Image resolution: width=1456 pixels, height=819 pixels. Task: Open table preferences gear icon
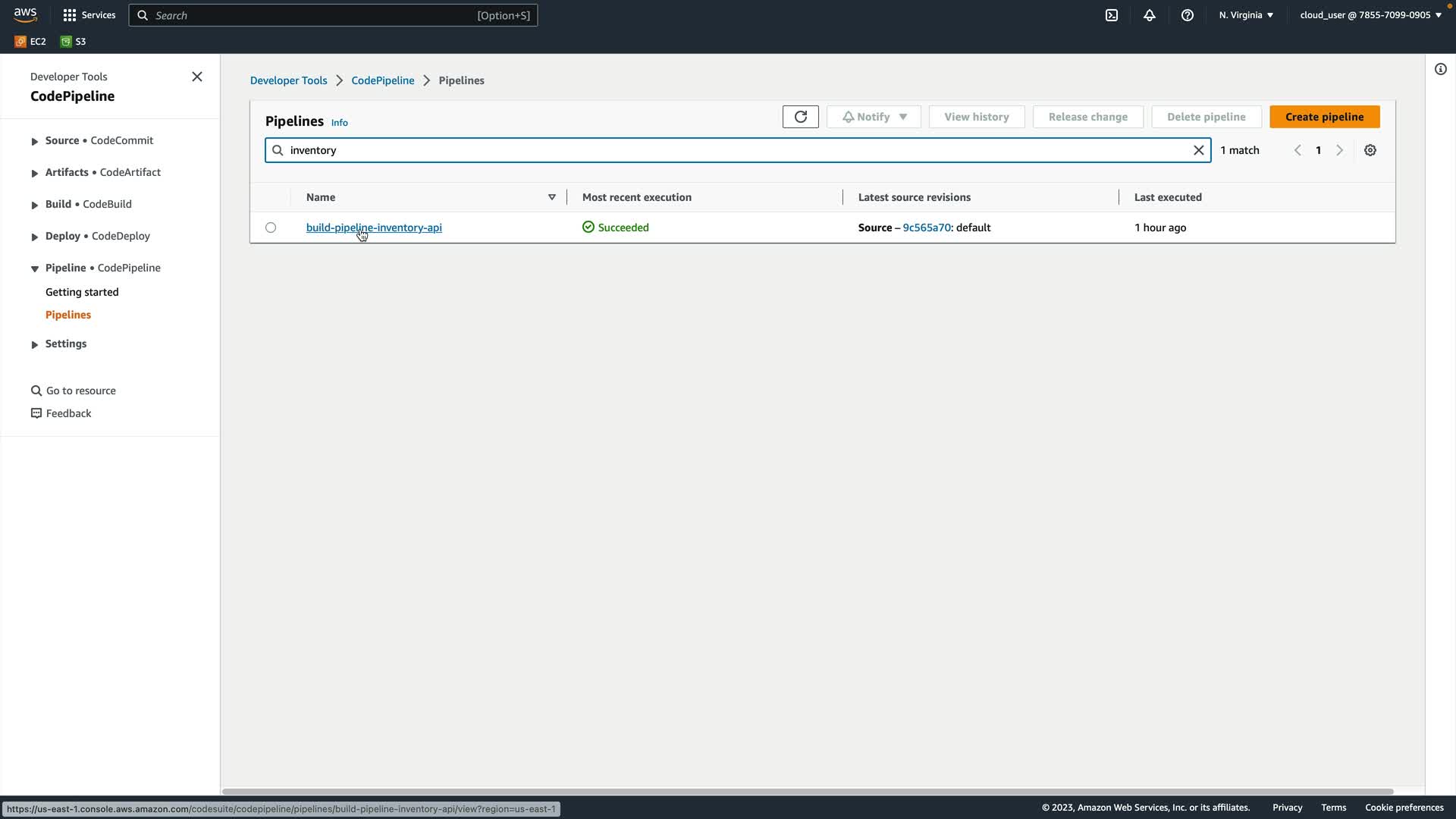click(1370, 150)
